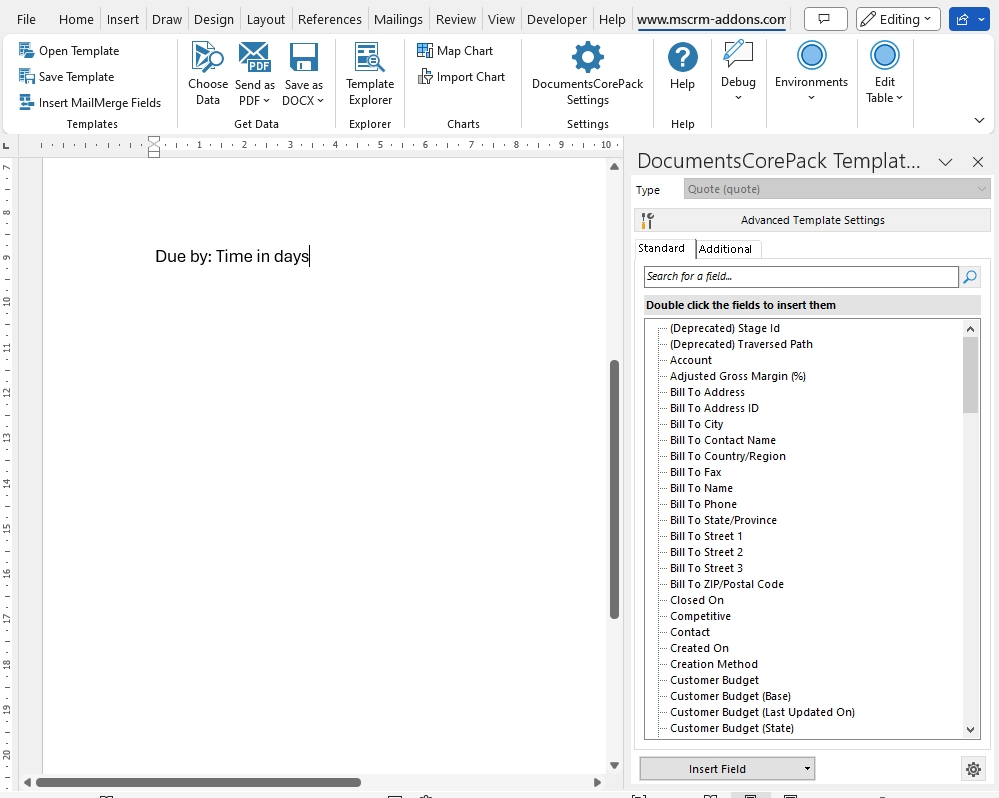
Task: Click Advanced Template Settings button
Action: tap(812, 220)
